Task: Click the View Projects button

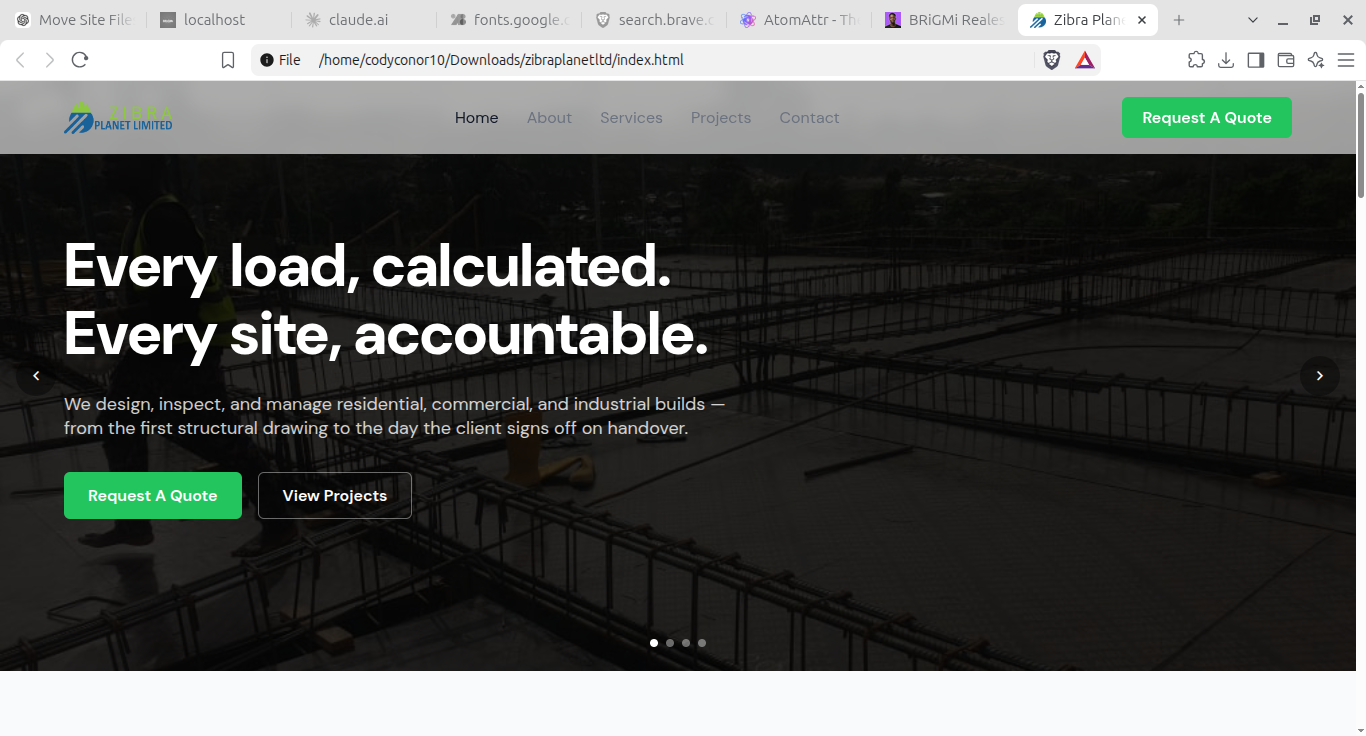Action: pyautogui.click(x=335, y=496)
